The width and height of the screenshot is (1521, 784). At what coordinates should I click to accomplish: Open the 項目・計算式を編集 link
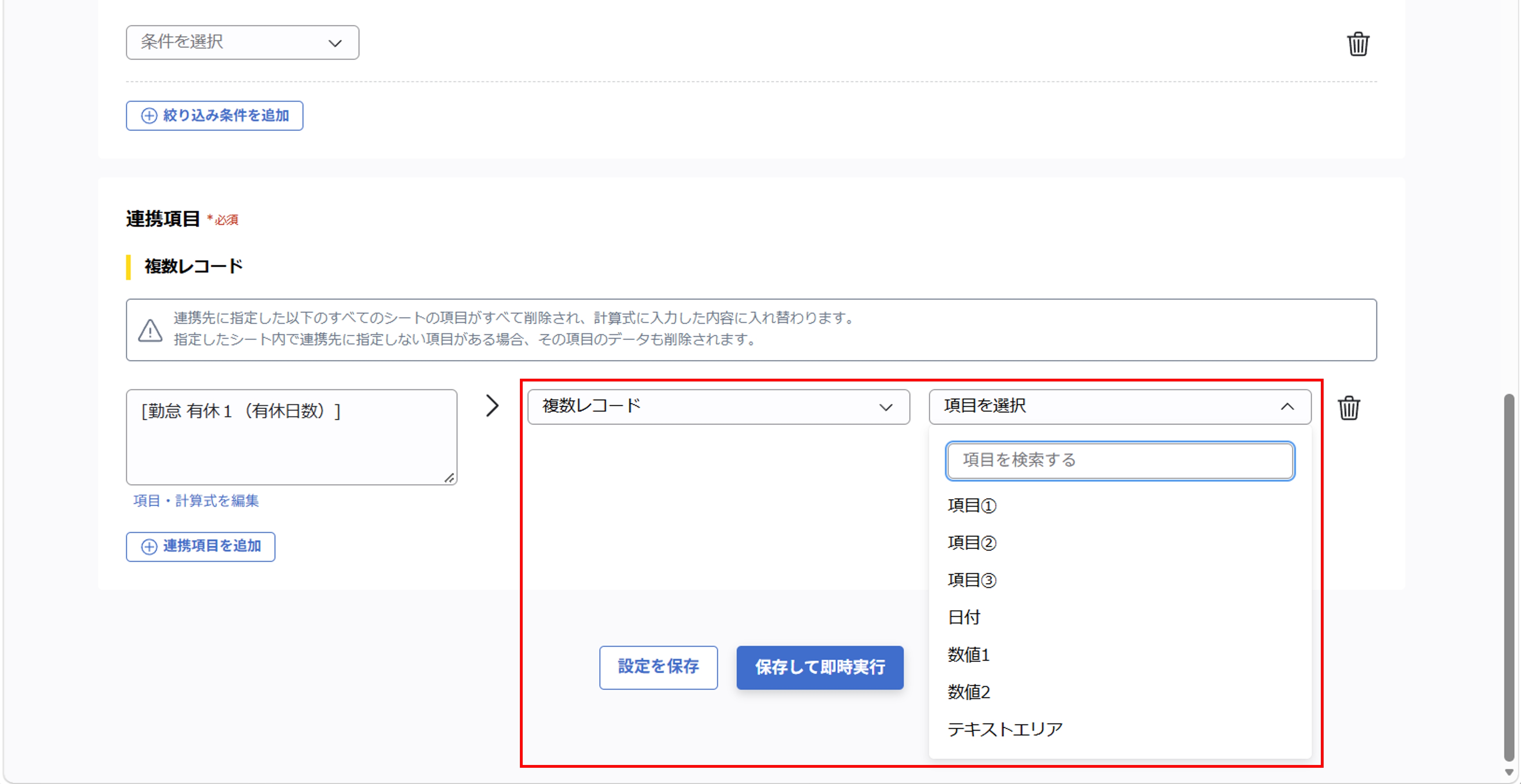tap(196, 501)
